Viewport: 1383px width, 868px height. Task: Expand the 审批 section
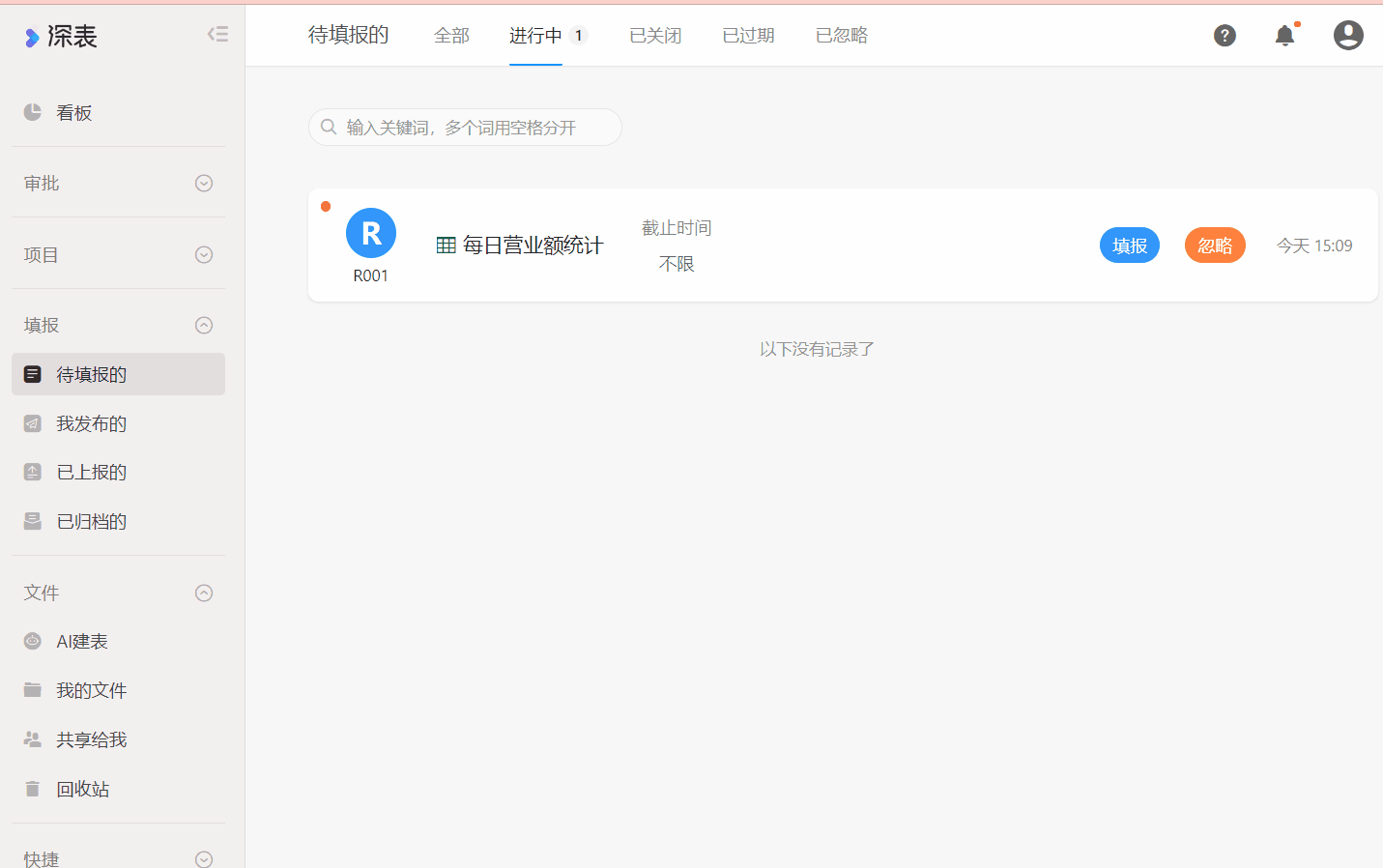click(204, 184)
